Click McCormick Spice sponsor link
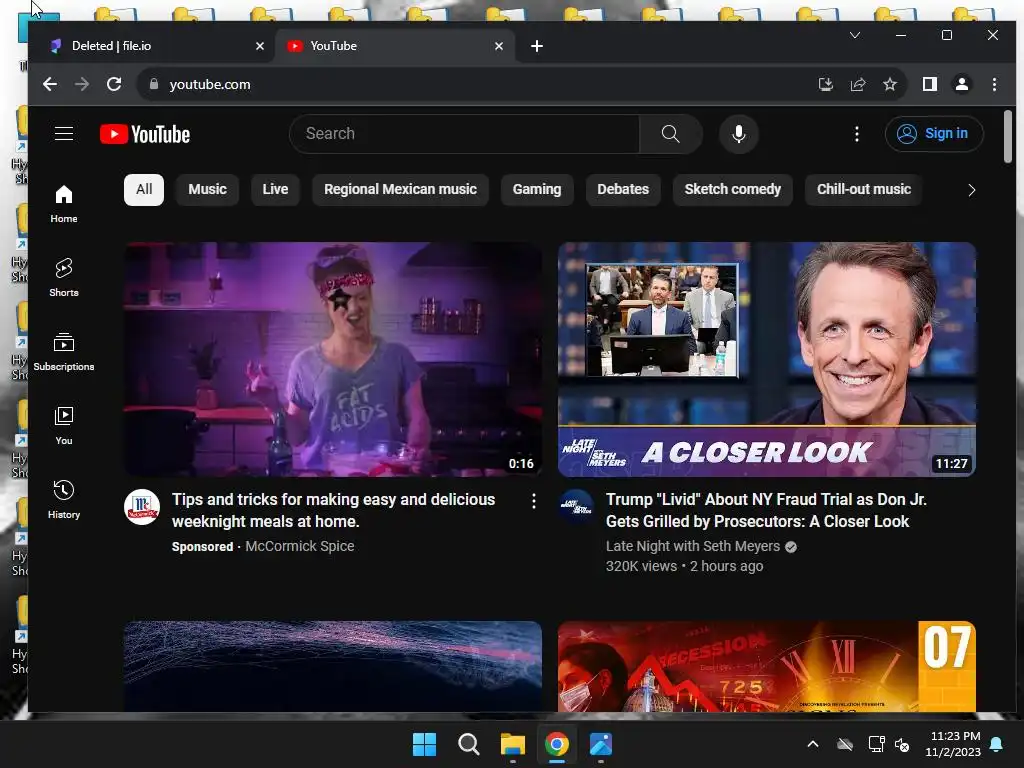 click(x=300, y=546)
